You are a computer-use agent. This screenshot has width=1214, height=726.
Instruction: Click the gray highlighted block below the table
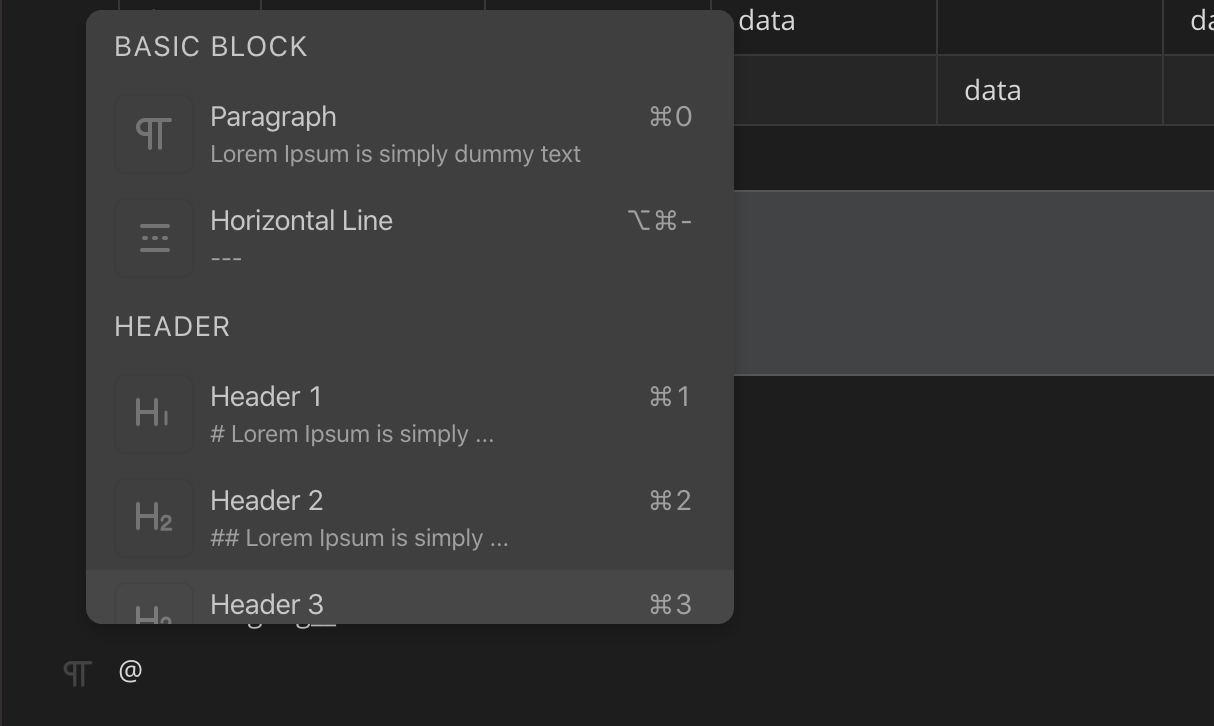coord(972,283)
